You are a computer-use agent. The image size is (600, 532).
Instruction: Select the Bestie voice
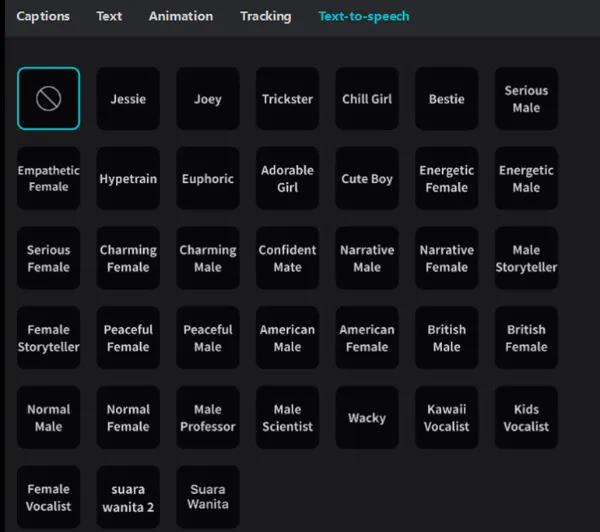pos(447,99)
